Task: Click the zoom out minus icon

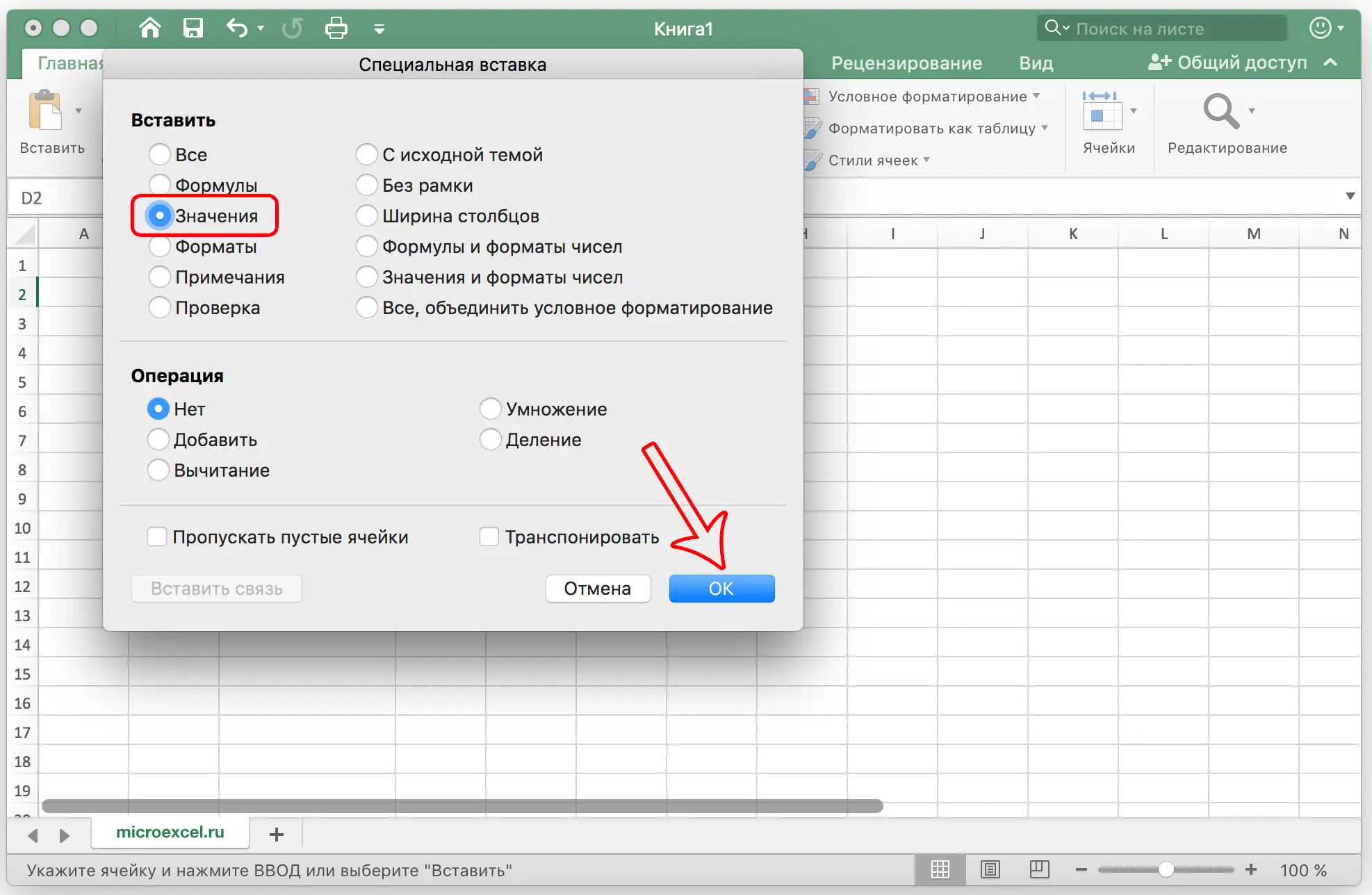Action: point(1081,869)
